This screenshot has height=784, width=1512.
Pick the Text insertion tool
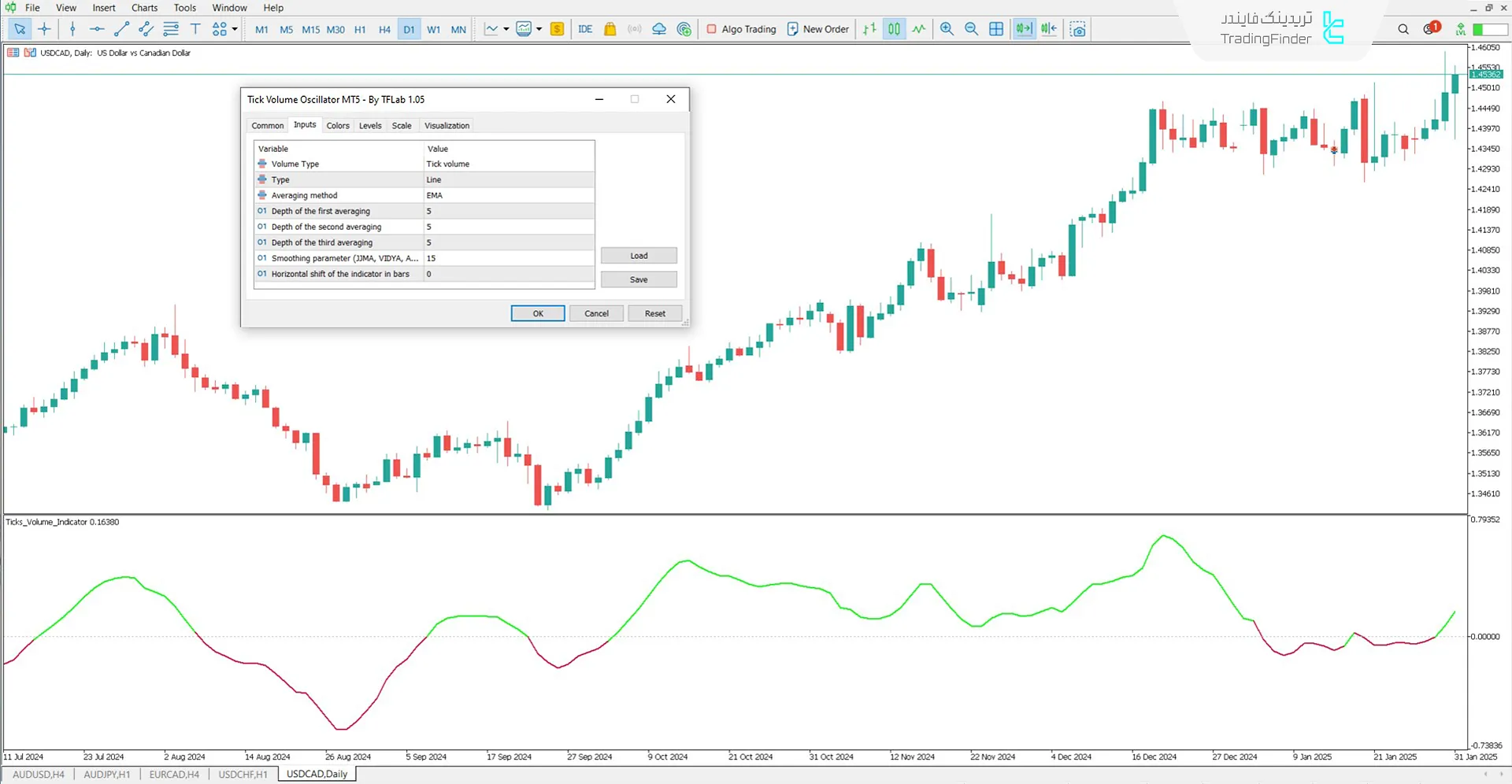pos(195,29)
